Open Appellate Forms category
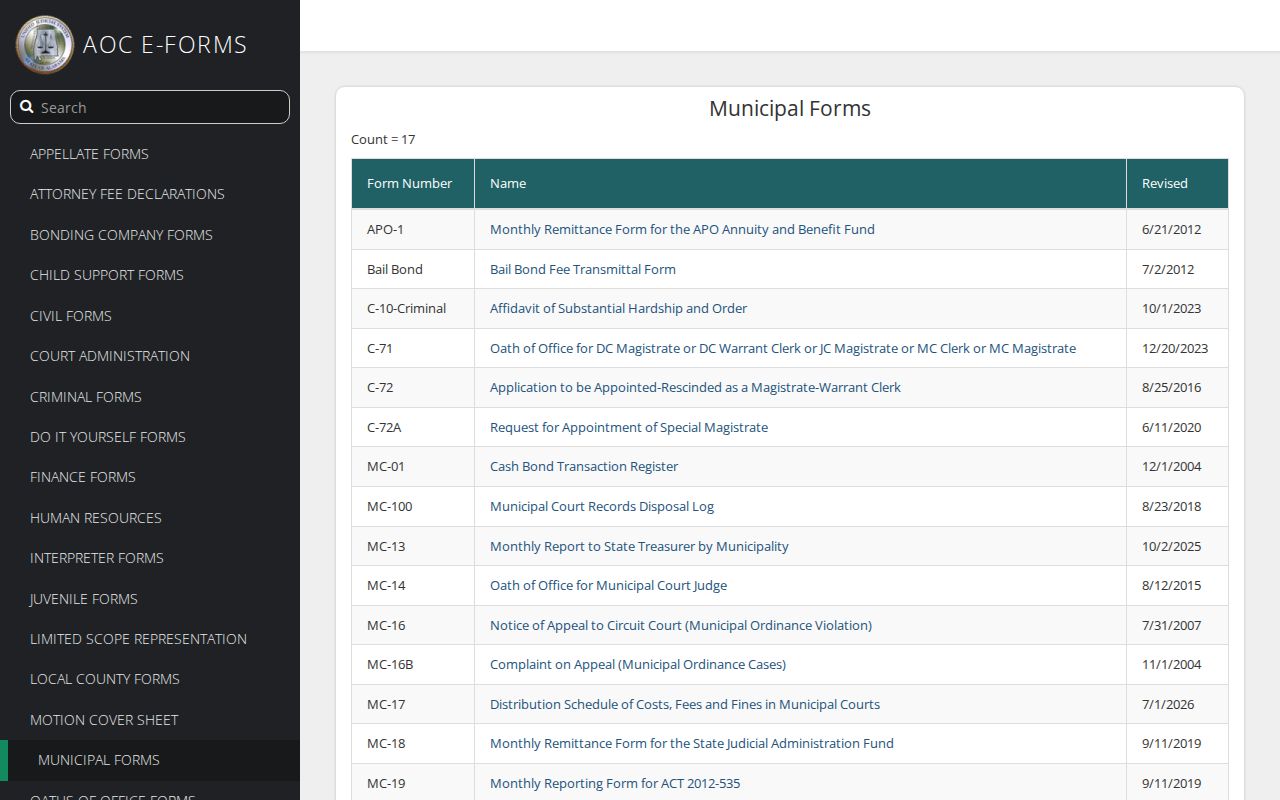 tap(89, 154)
